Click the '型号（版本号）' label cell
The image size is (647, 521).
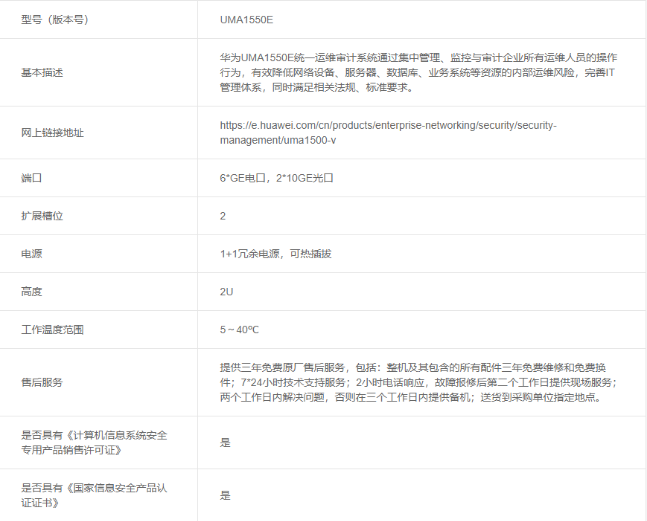click(54, 20)
